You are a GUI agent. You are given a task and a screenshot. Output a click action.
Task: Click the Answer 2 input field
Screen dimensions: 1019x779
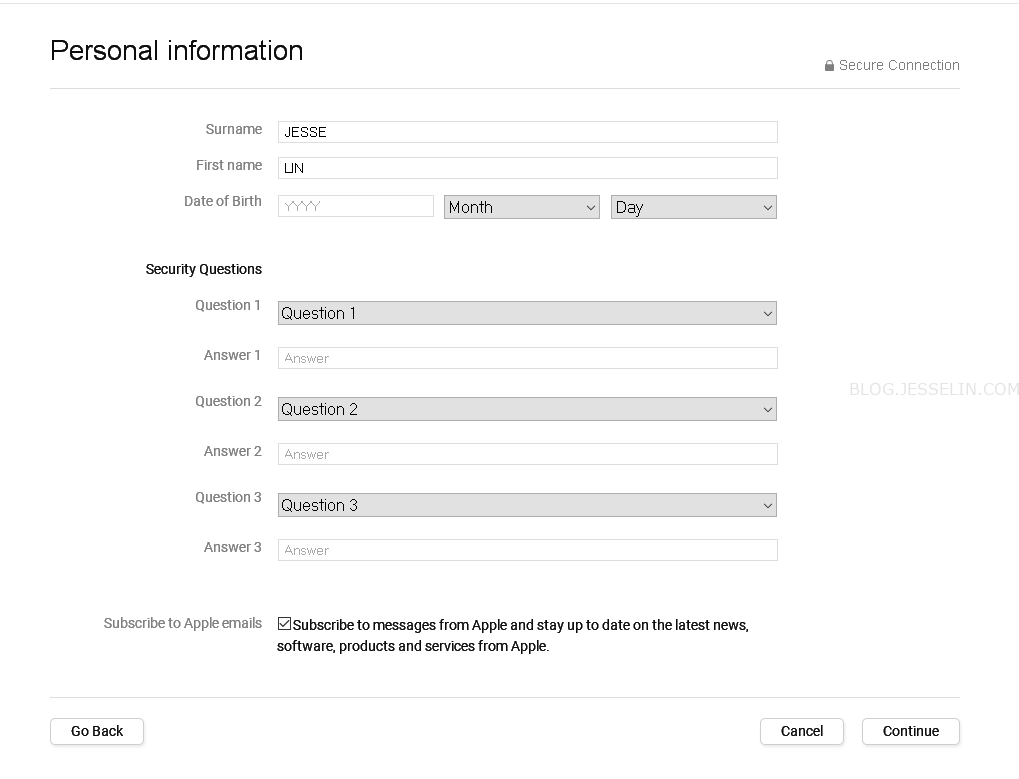click(527, 454)
